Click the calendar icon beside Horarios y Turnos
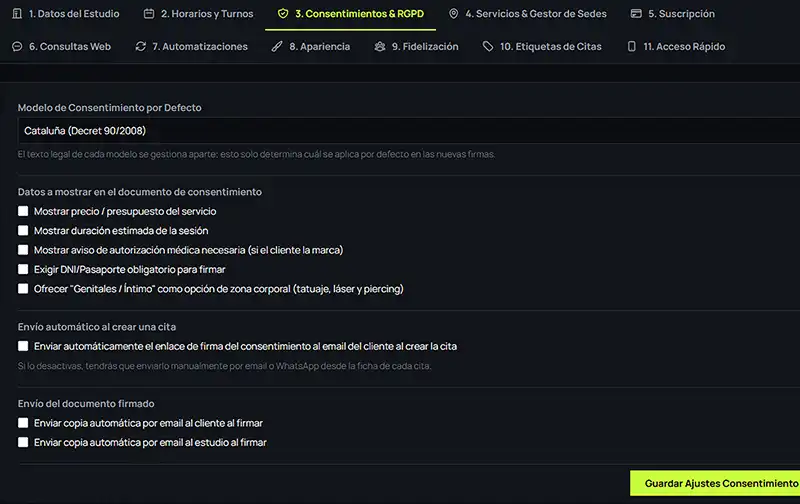 coord(149,14)
